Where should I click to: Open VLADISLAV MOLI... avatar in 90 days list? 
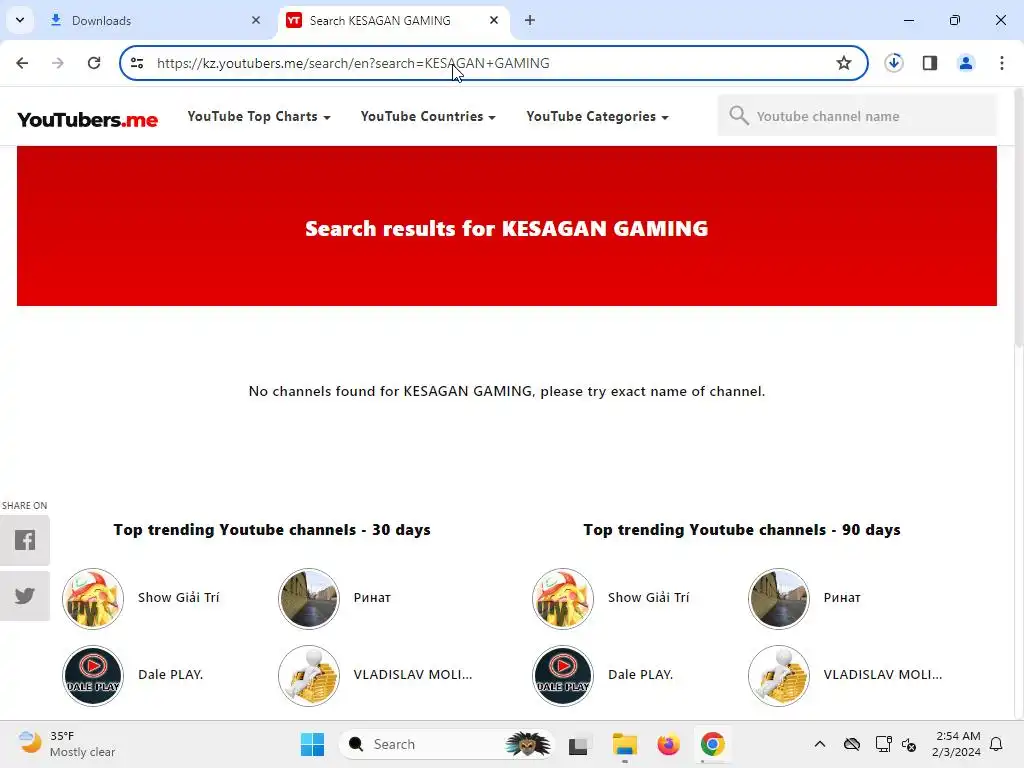click(778, 676)
